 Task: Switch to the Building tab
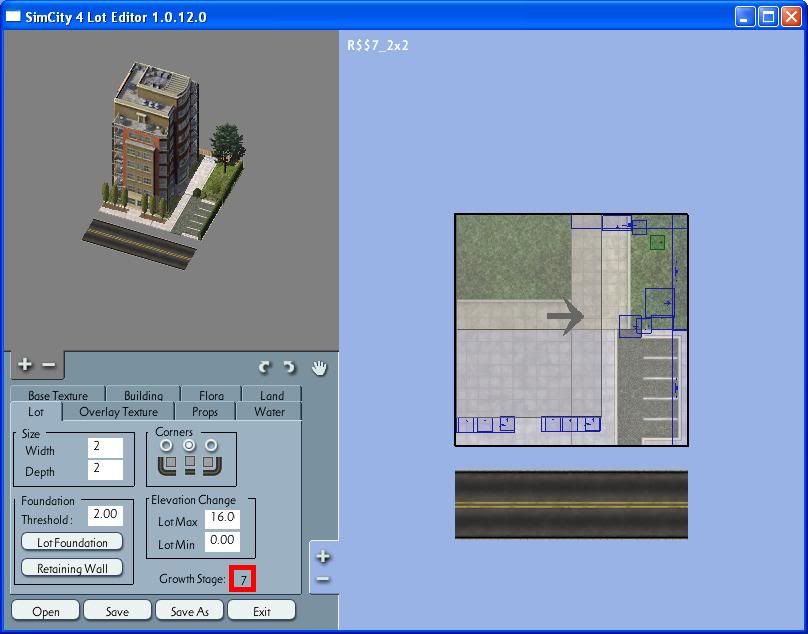point(143,395)
